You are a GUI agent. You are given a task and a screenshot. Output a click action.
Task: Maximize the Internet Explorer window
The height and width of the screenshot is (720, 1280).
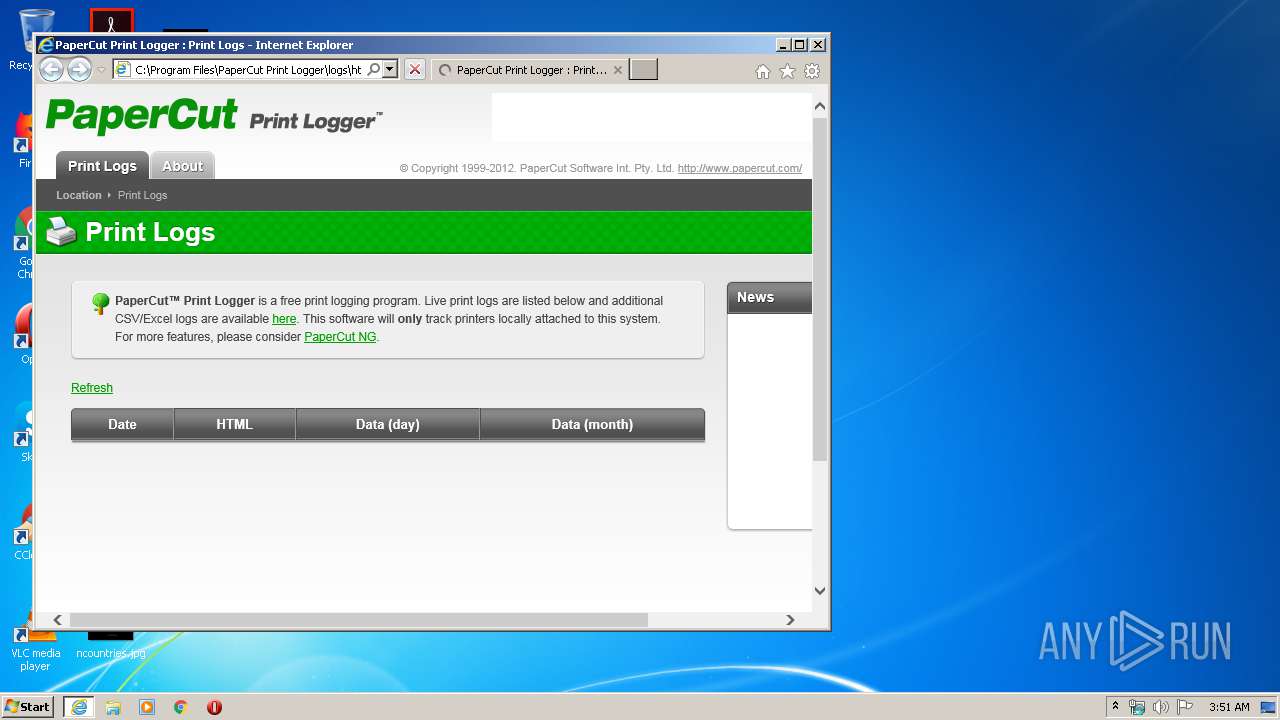coord(799,45)
